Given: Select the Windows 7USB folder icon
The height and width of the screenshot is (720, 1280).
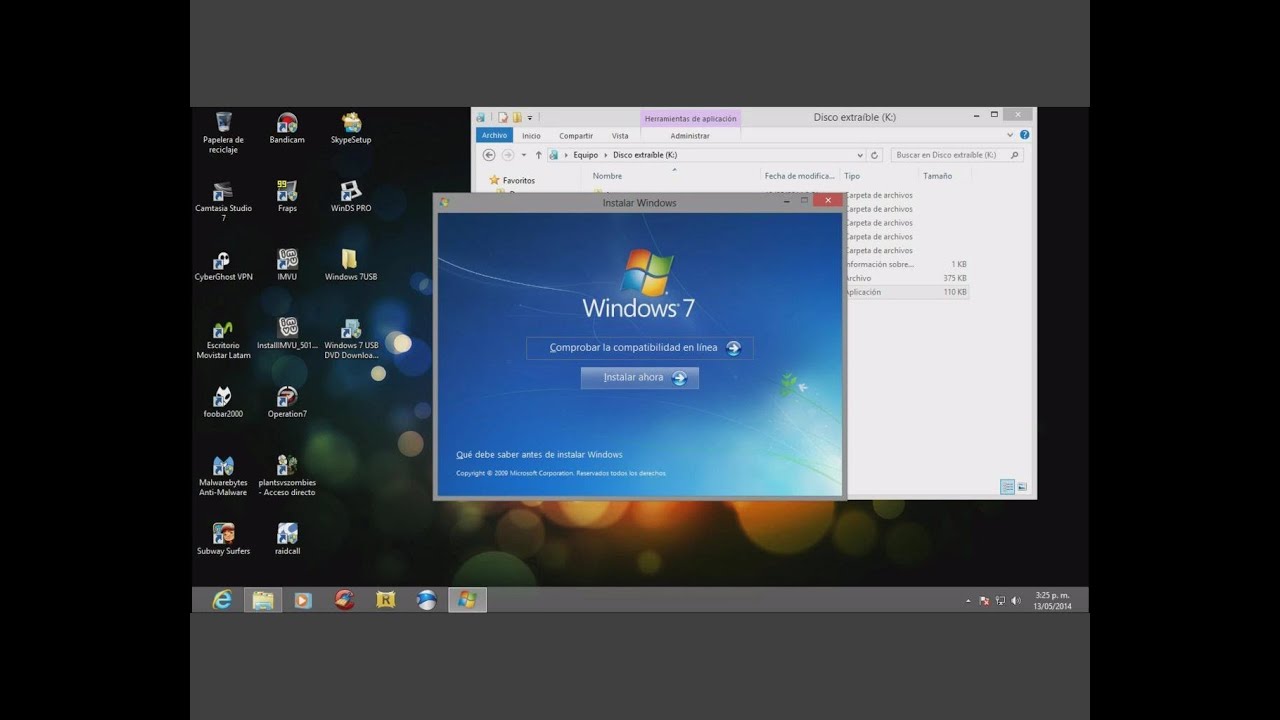Looking at the screenshot, I should coord(350,266).
